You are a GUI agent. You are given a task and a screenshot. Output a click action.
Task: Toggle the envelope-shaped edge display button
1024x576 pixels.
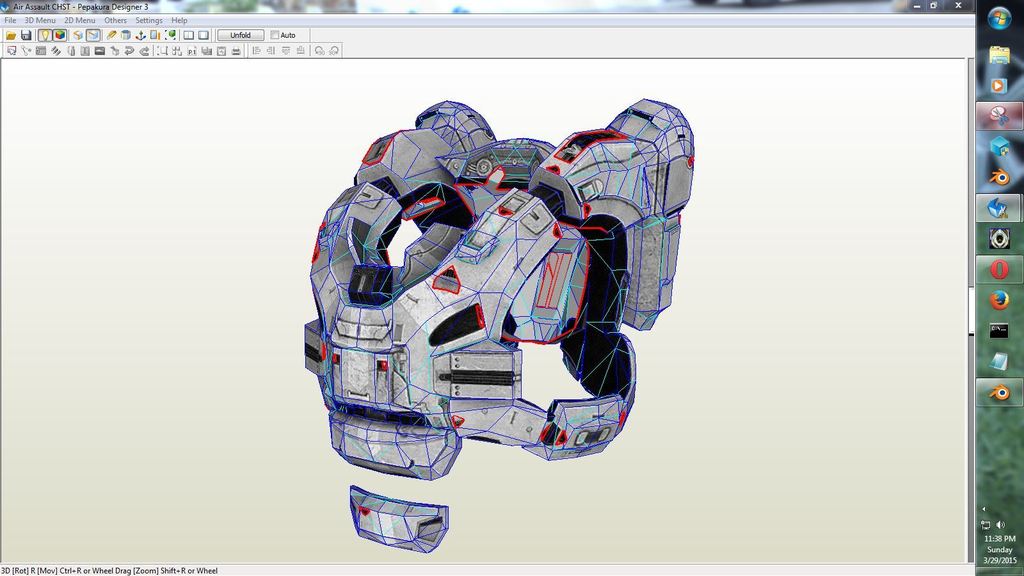[x=93, y=35]
